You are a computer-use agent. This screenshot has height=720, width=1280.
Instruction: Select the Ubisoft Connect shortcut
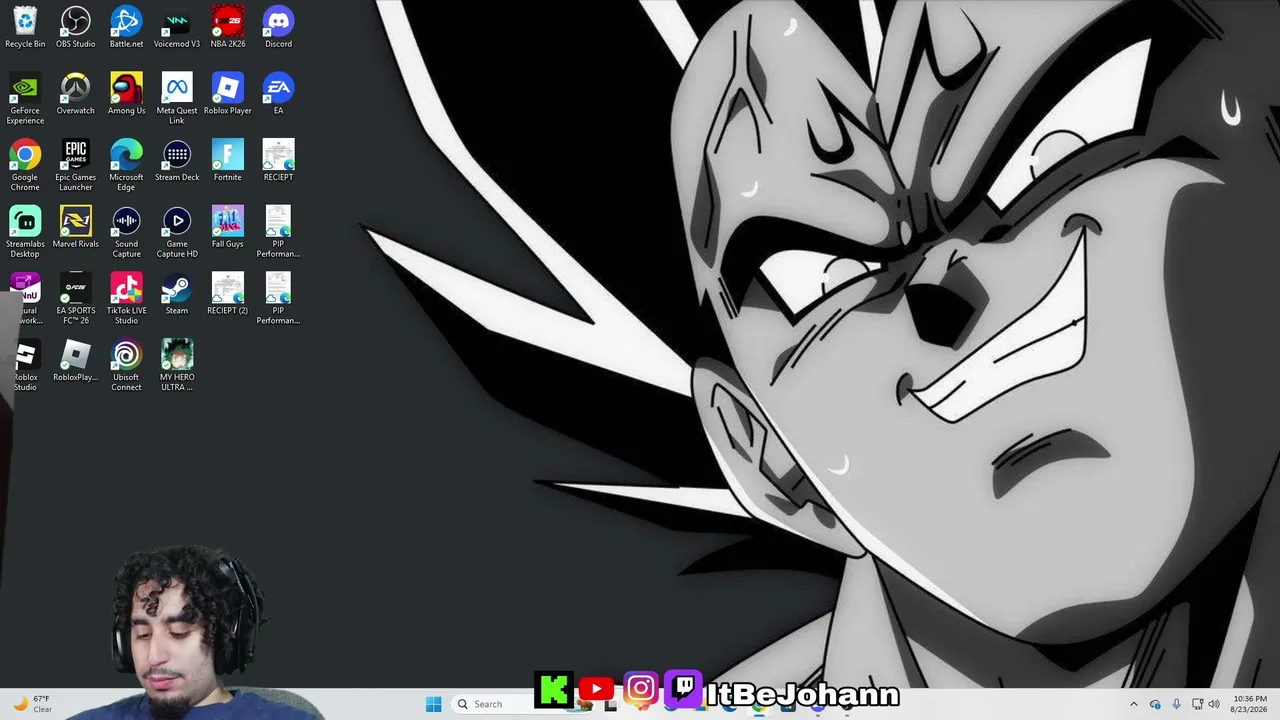126,365
